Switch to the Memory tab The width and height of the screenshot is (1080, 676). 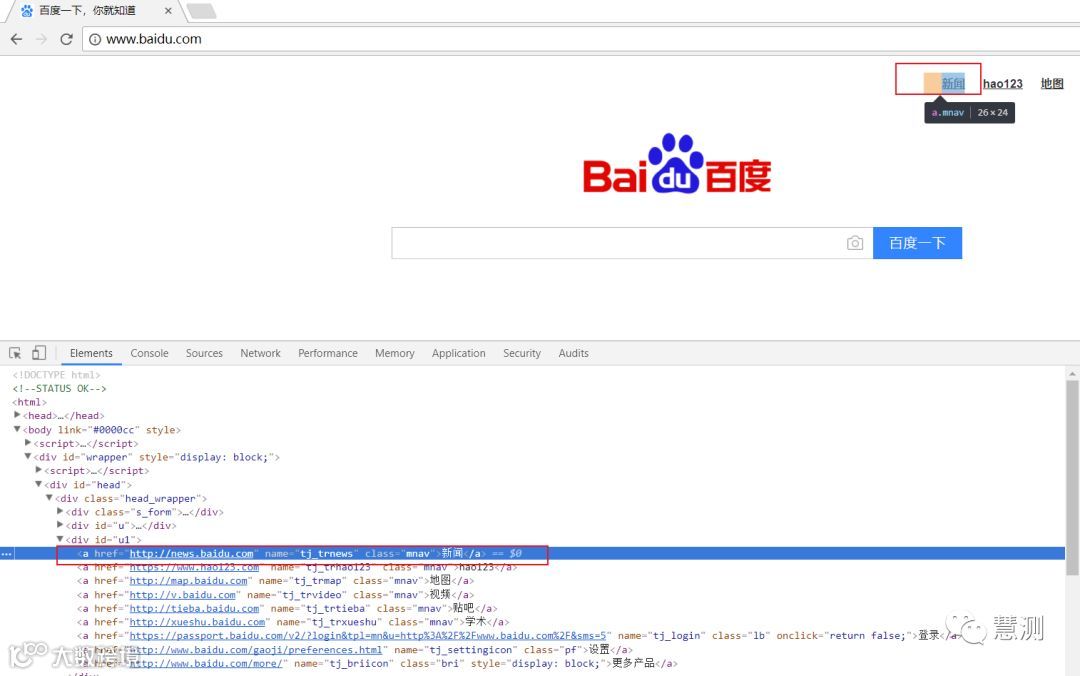point(395,353)
